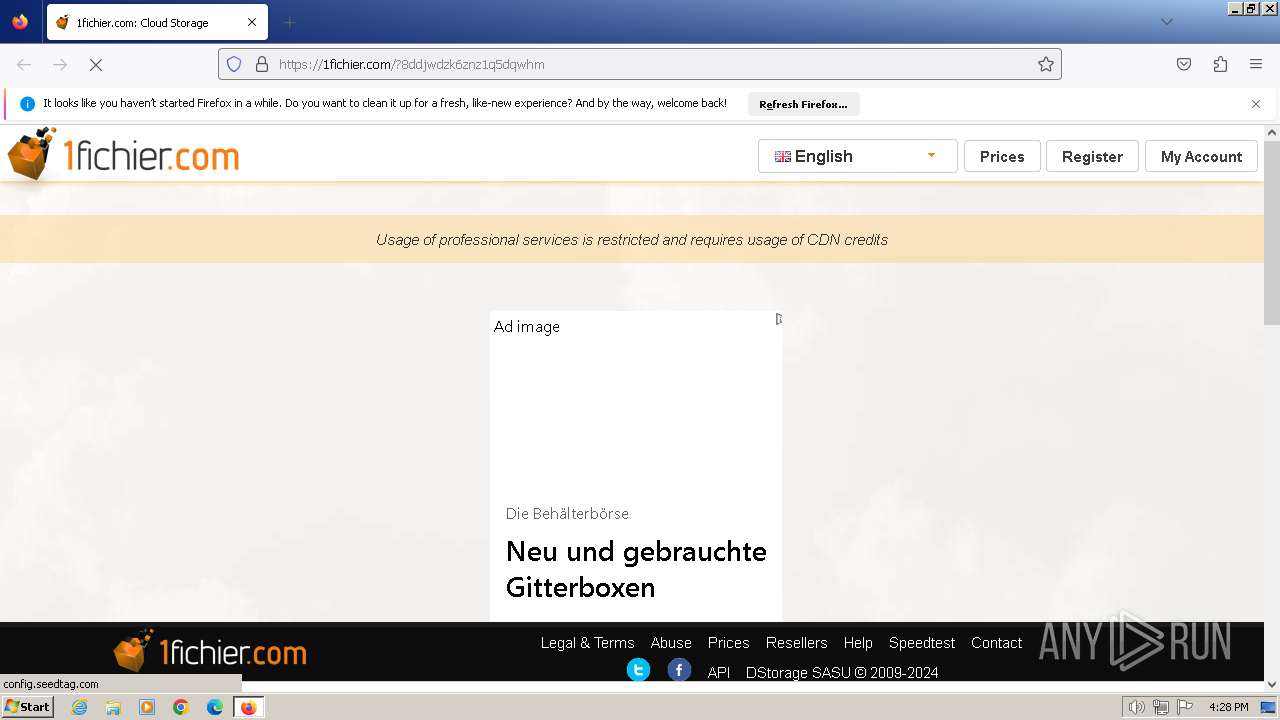Open a new tab with the plus button
1280x720 pixels.
[x=289, y=22]
